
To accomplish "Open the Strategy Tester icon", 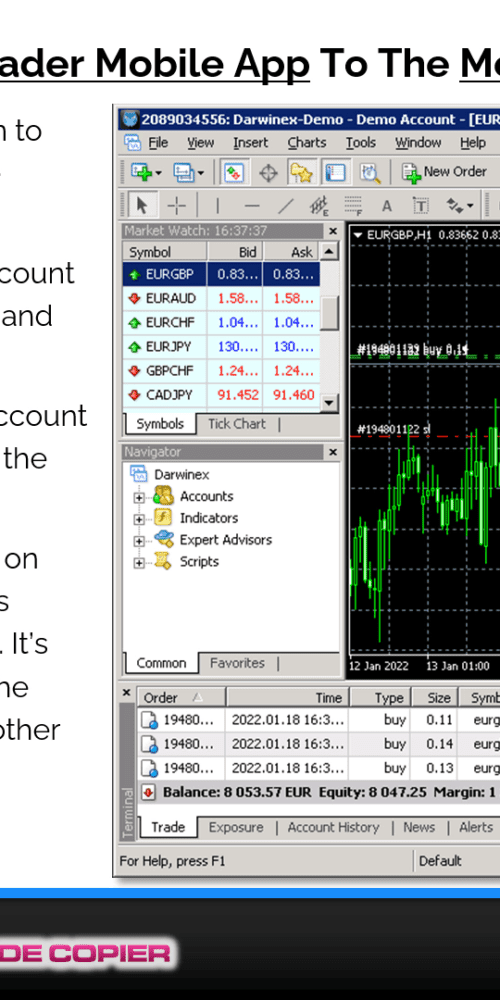I will pos(369,172).
